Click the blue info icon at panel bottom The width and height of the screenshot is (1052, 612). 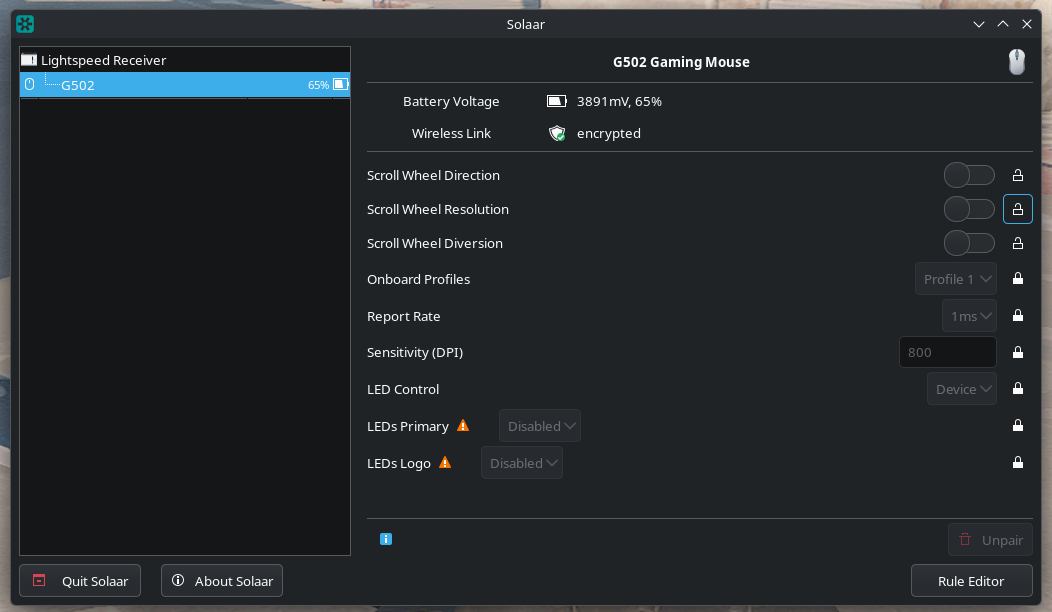[x=386, y=539]
